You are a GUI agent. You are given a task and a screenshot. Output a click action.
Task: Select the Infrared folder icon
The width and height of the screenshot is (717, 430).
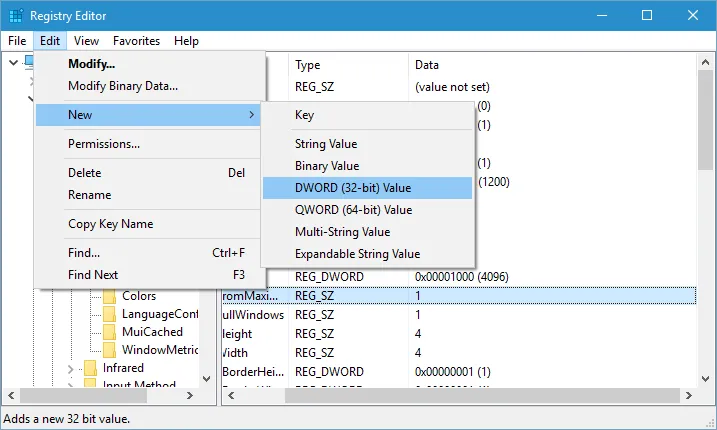pyautogui.click(x=91, y=368)
